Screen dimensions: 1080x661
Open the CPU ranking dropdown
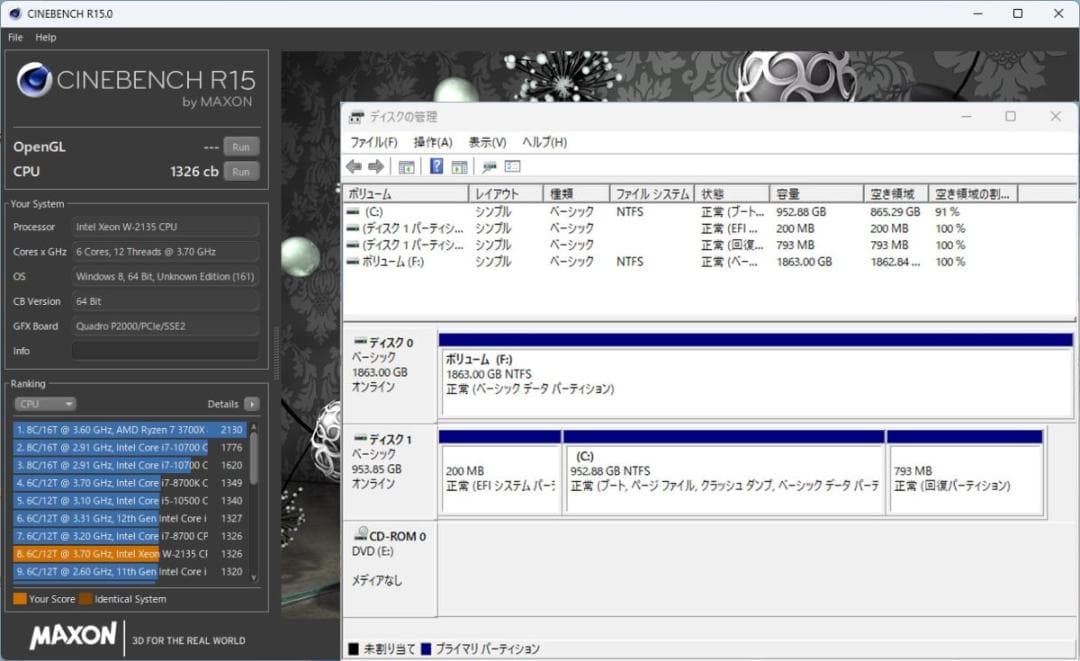[x=44, y=404]
